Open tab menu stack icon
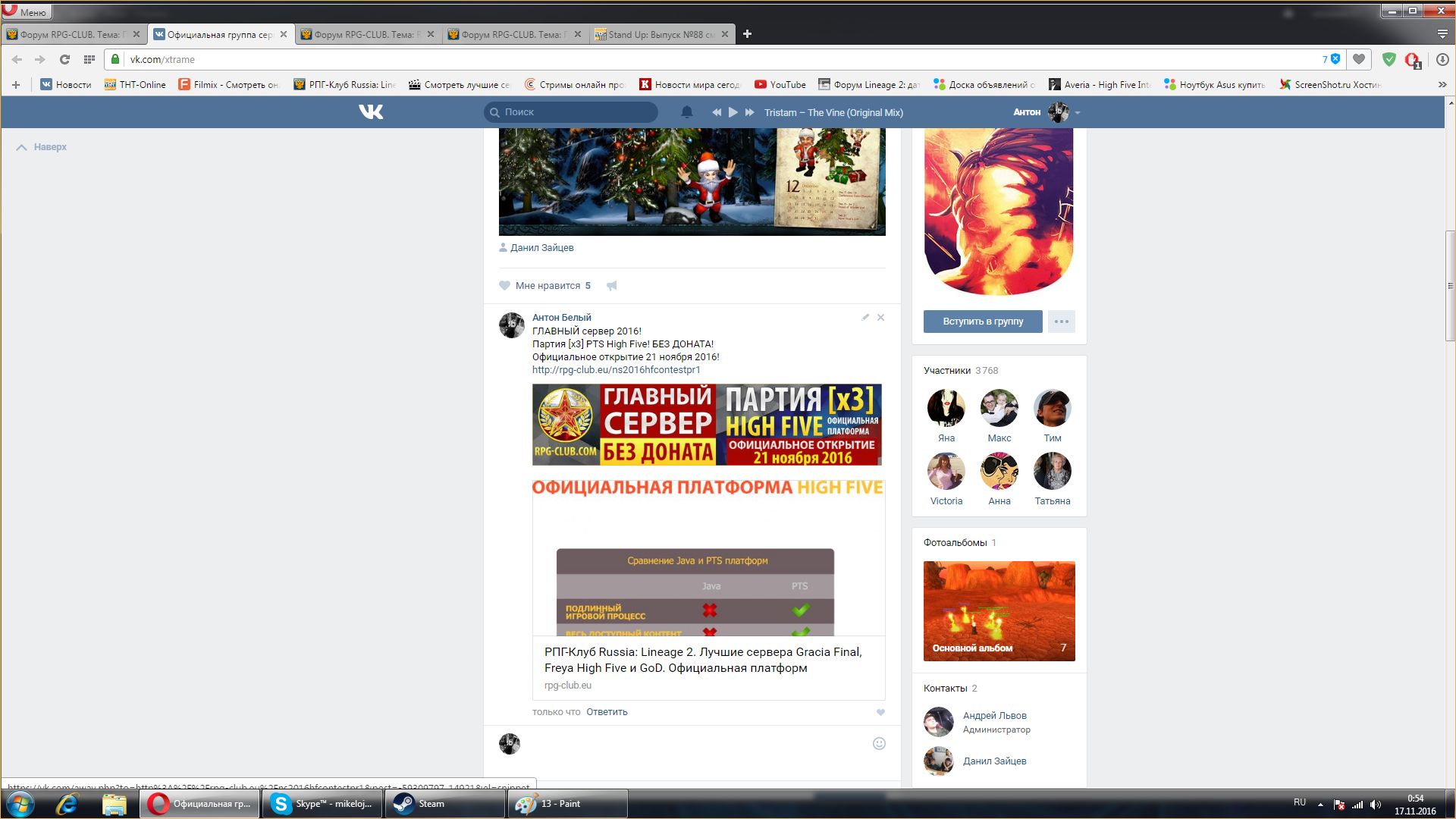This screenshot has width=1456, height=819. [x=1442, y=34]
